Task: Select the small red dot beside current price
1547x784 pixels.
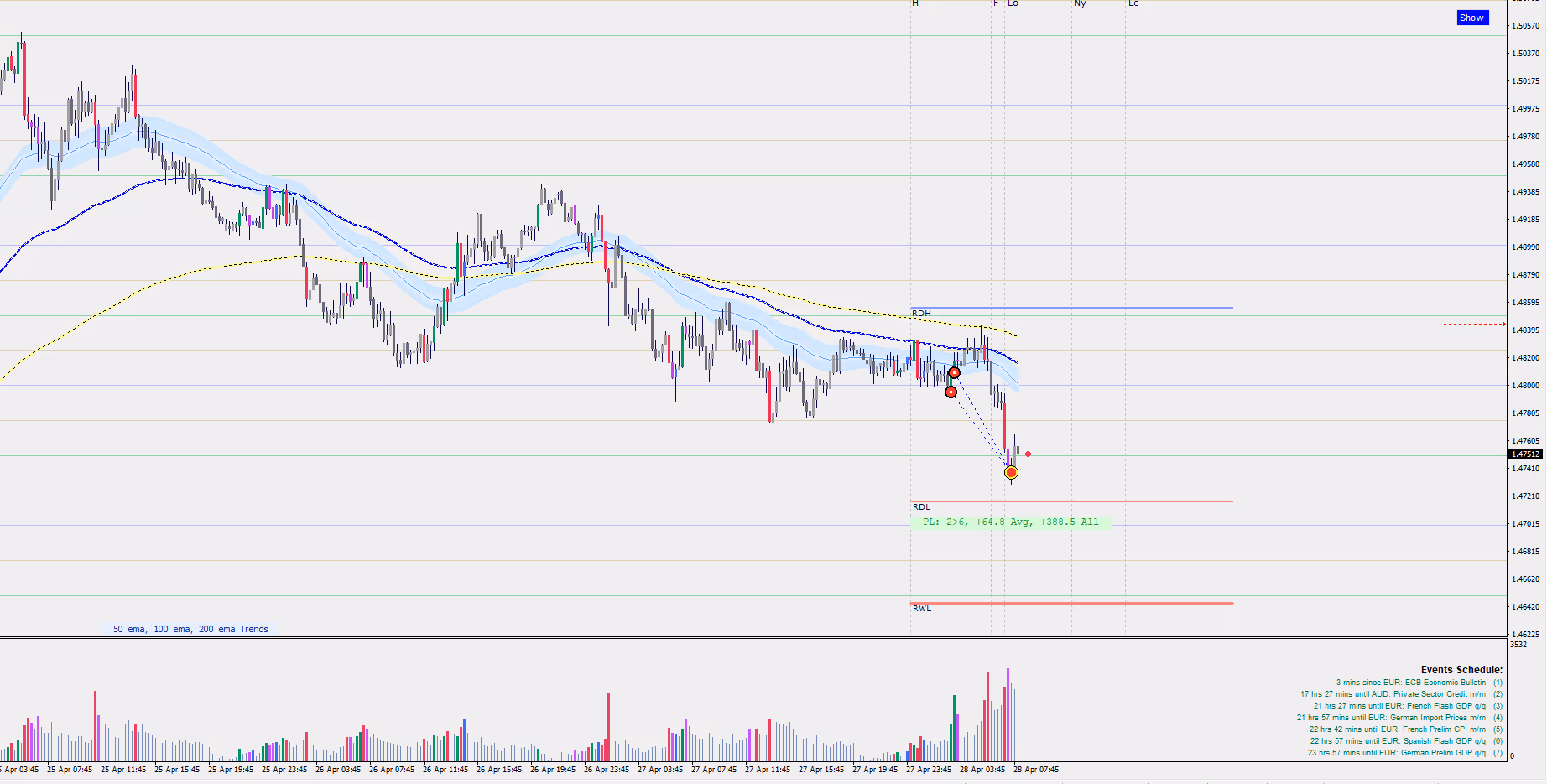Action: click(x=1028, y=454)
